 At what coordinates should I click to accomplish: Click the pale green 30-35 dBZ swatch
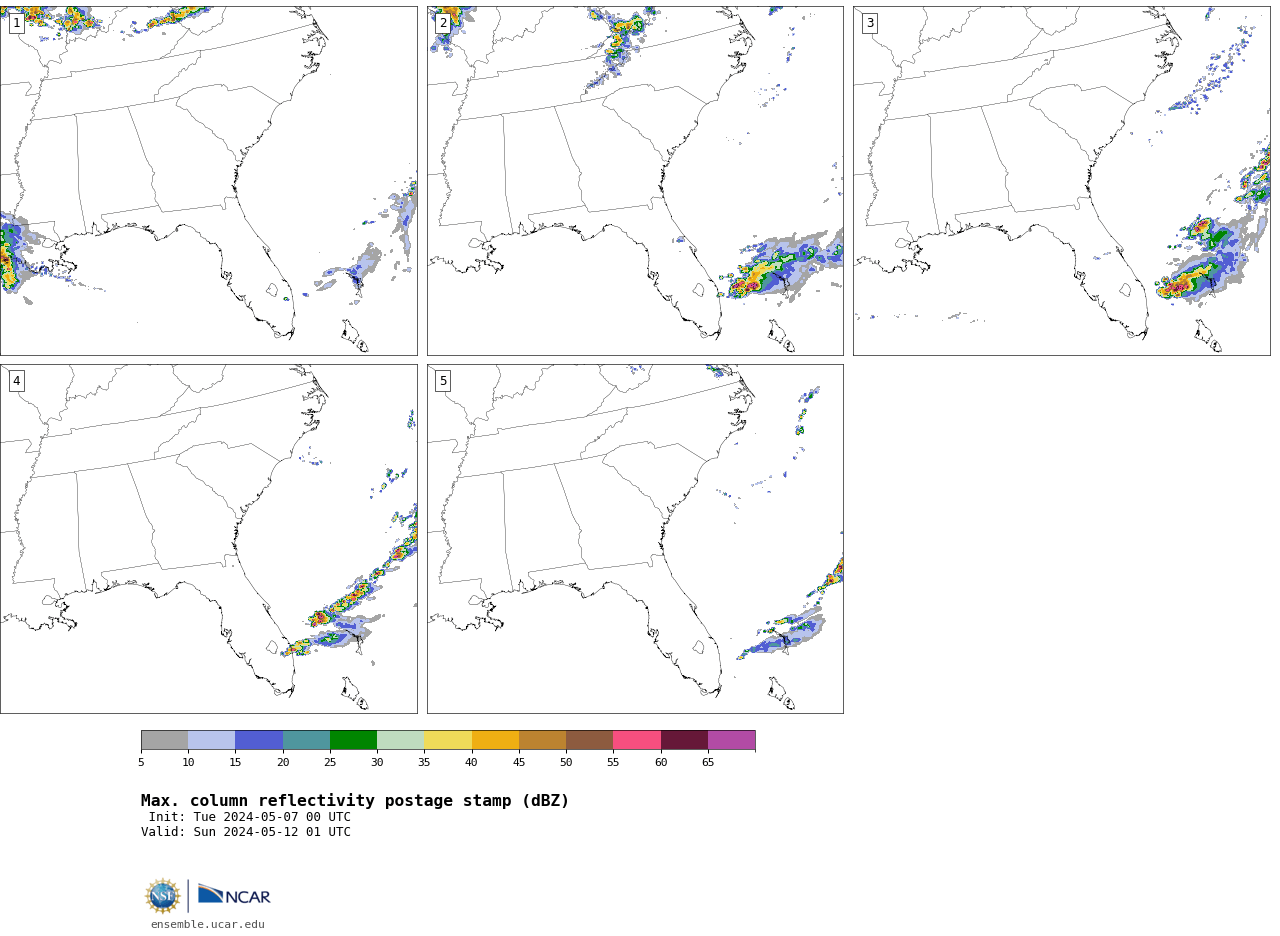401,740
